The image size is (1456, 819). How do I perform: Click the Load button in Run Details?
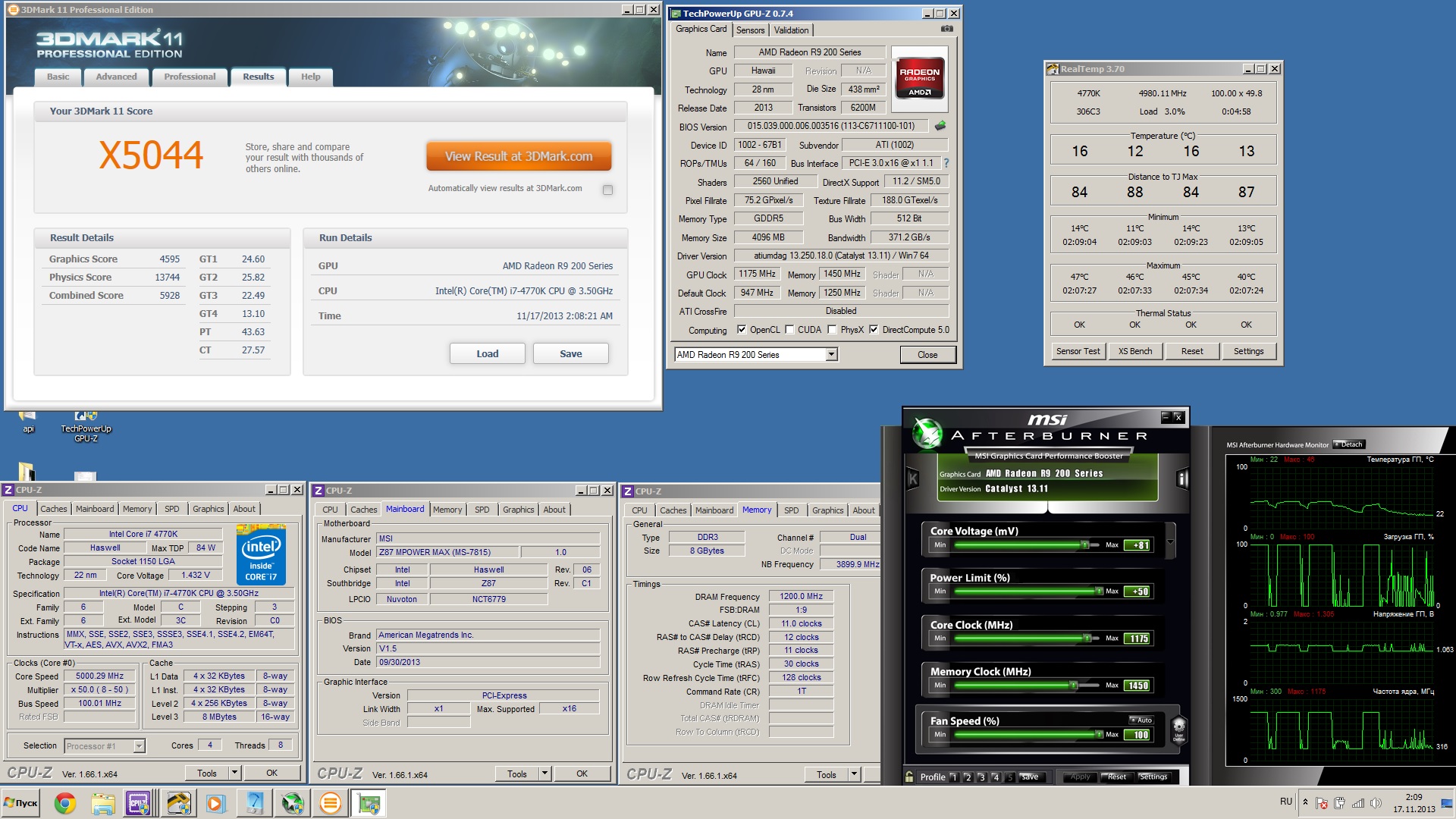click(488, 353)
